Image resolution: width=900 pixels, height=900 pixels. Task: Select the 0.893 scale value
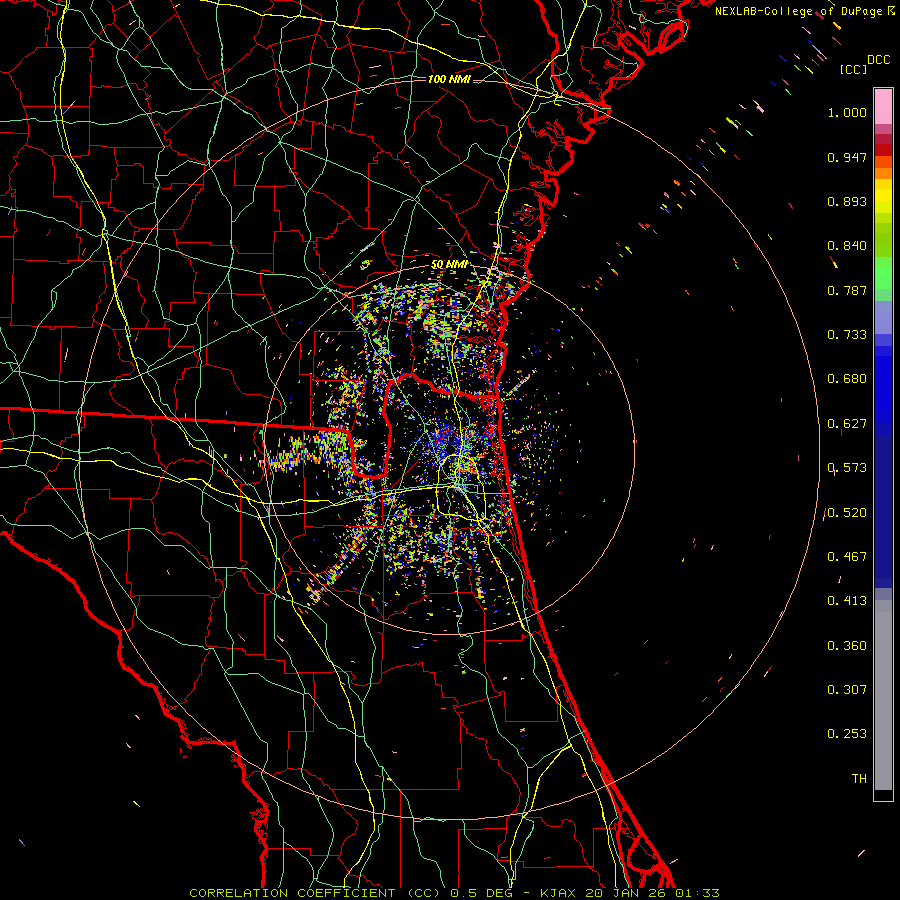coord(847,201)
